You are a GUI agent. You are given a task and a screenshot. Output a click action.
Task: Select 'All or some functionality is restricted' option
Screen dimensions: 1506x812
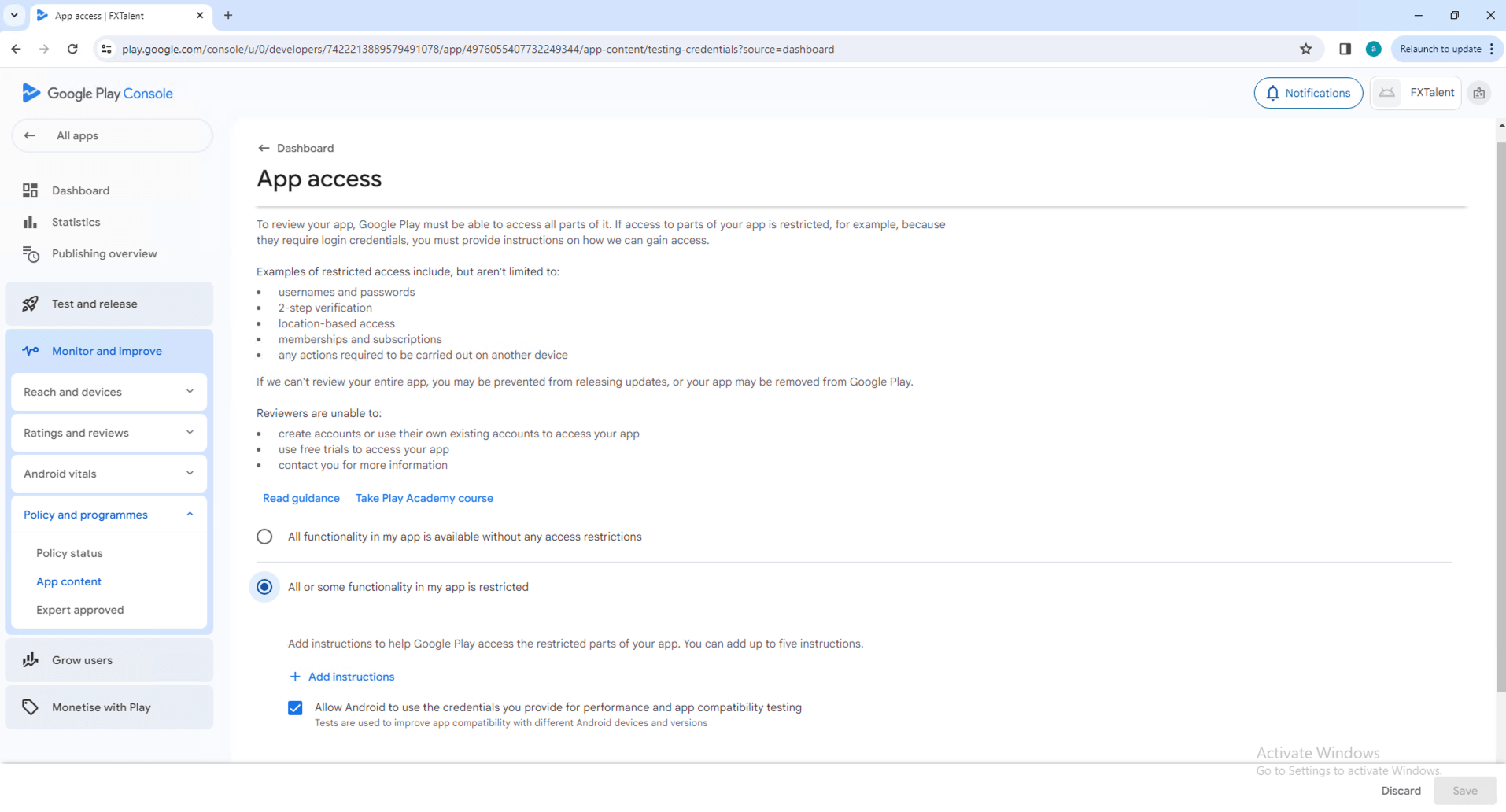(x=264, y=587)
